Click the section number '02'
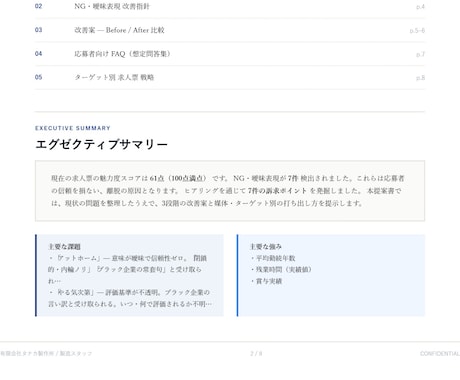The height and width of the screenshot is (380, 460). [39, 6]
